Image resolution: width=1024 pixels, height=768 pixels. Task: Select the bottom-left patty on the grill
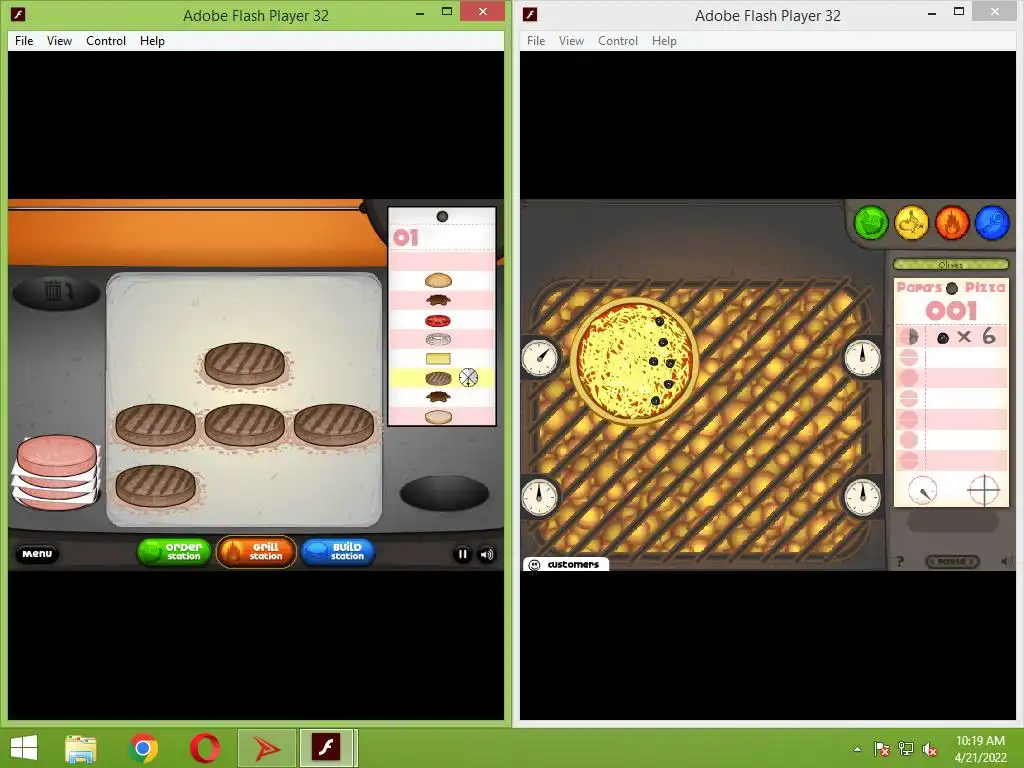pyautogui.click(x=155, y=486)
